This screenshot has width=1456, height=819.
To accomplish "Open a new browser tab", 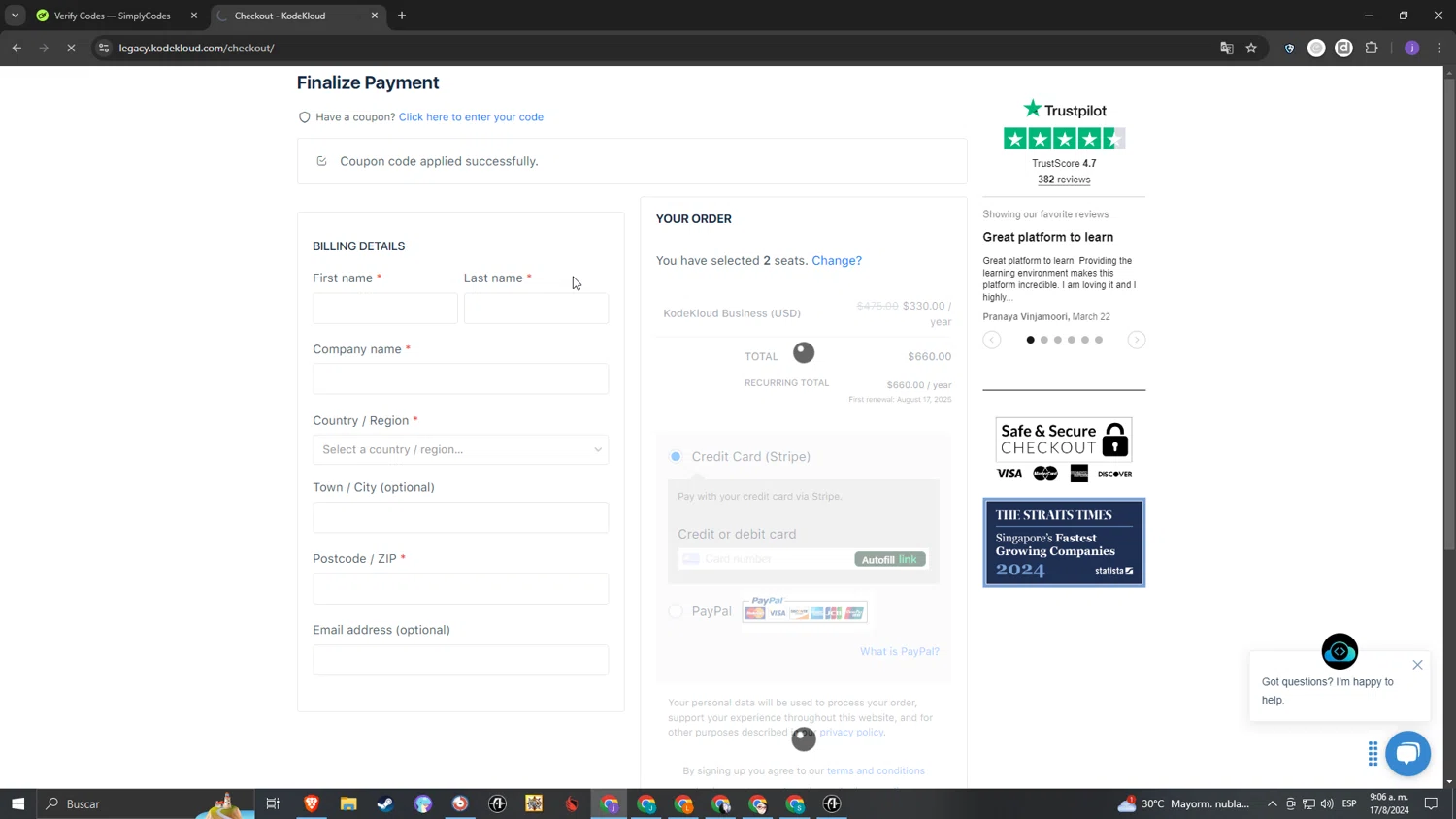I will [x=402, y=16].
